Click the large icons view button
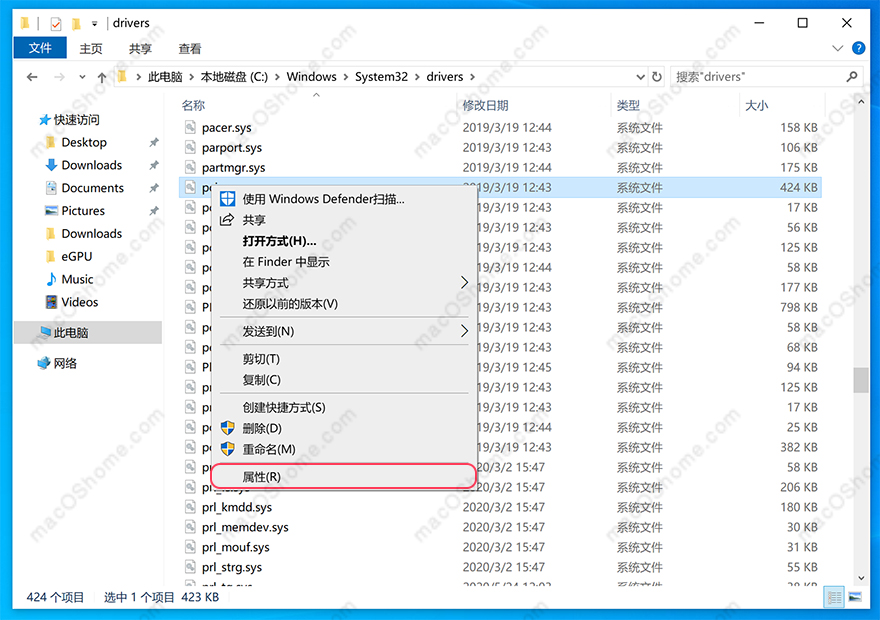The width and height of the screenshot is (880, 620). (855, 597)
